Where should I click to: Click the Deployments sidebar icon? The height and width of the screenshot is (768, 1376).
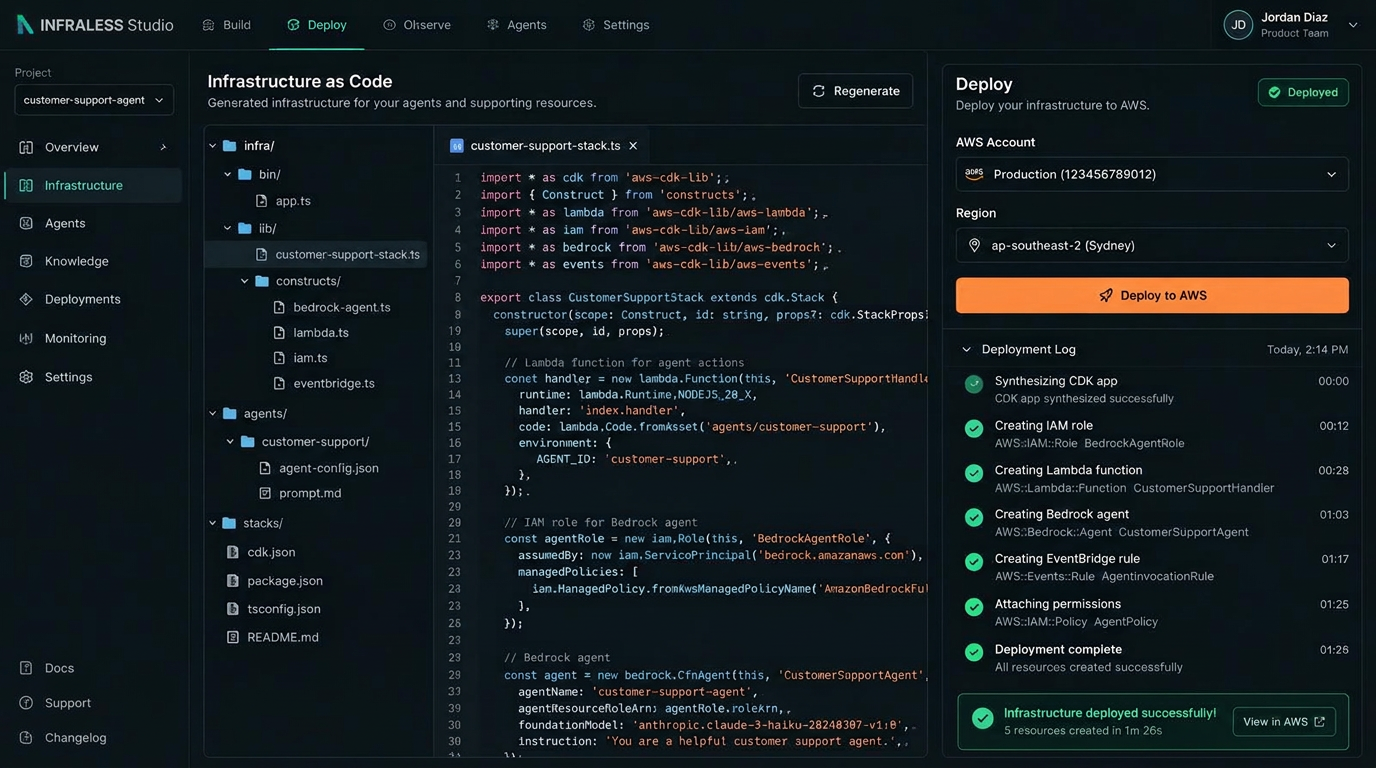pos(26,299)
